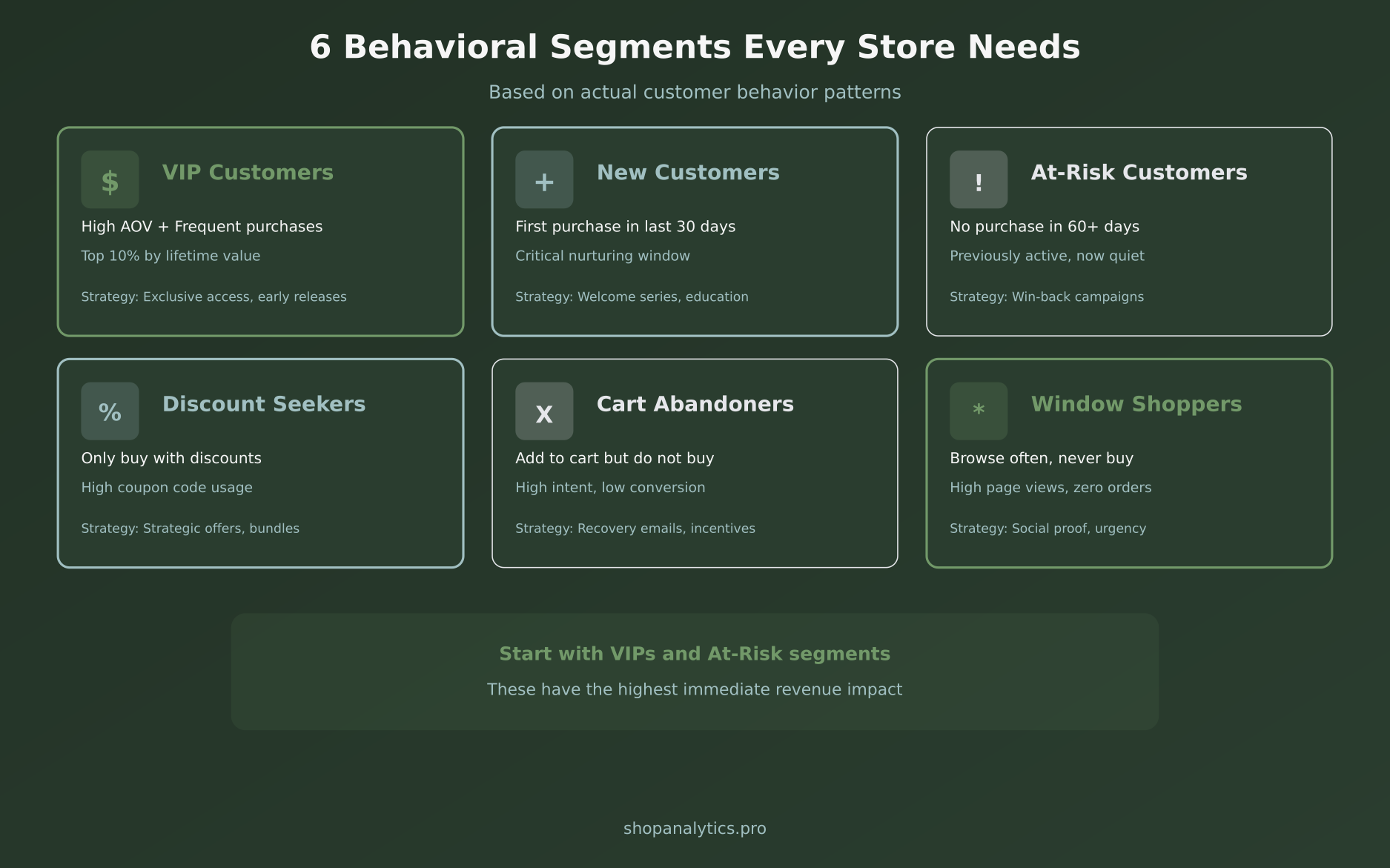Click the Window Shoppers card title
This screenshot has width=1390, height=868.
point(1136,404)
